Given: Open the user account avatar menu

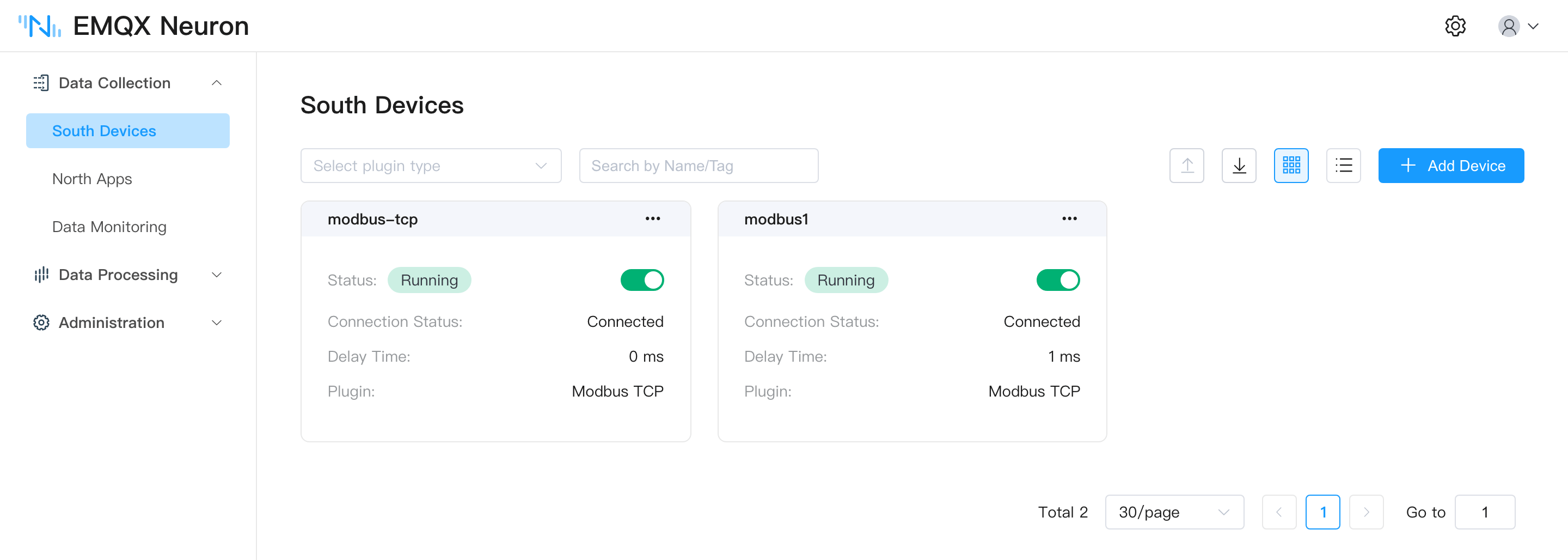Looking at the screenshot, I should click(1508, 26).
